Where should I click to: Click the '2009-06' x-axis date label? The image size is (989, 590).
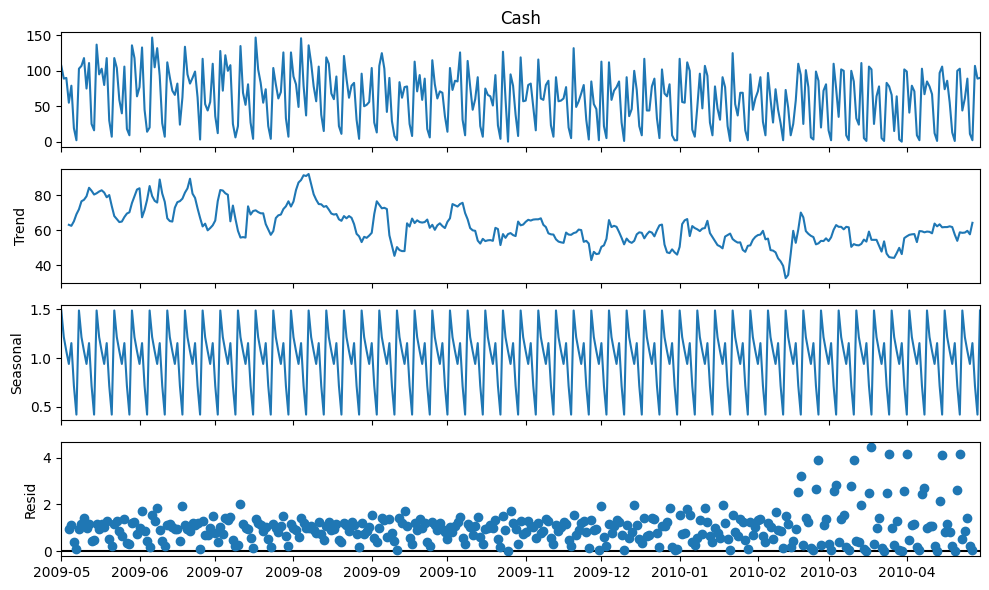click(139, 573)
